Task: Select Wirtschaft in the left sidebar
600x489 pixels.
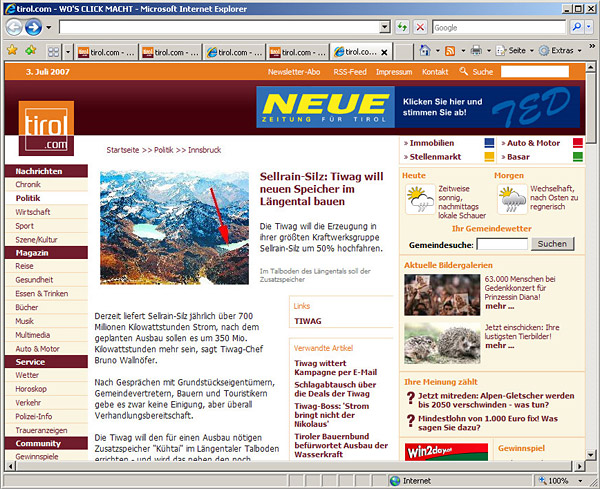Action: point(33,212)
